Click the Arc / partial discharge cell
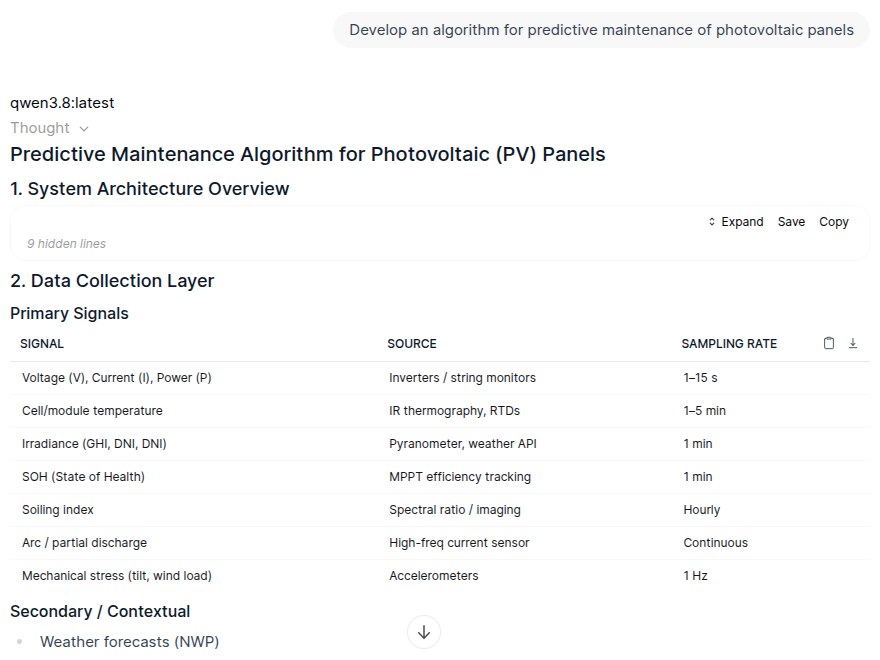 pyautogui.click(x=84, y=543)
